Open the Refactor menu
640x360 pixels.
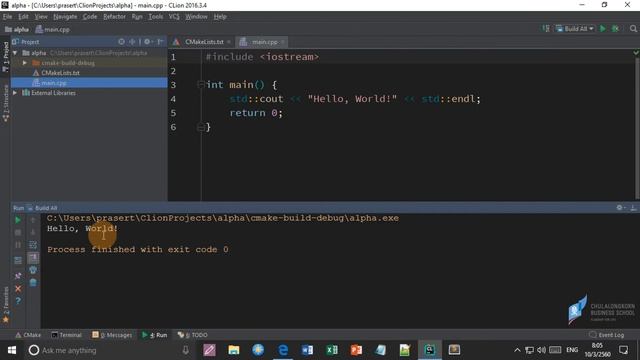(x=114, y=17)
